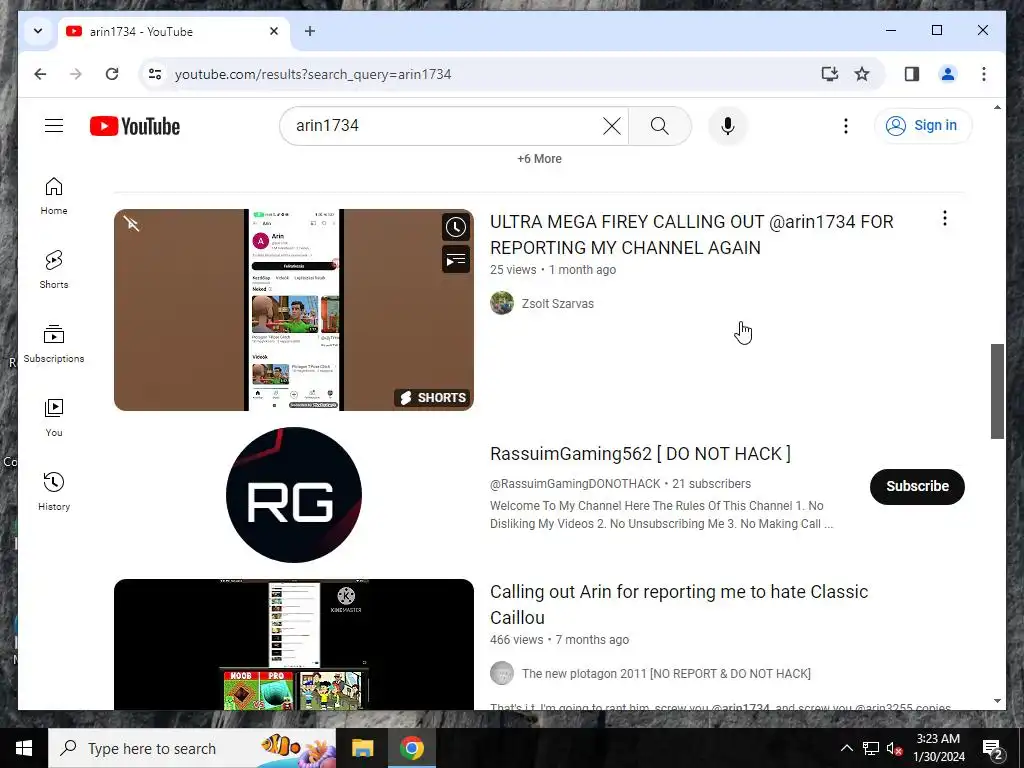The height and width of the screenshot is (768, 1024).
Task: Click scrollbar up arrow
Action: click(997, 106)
